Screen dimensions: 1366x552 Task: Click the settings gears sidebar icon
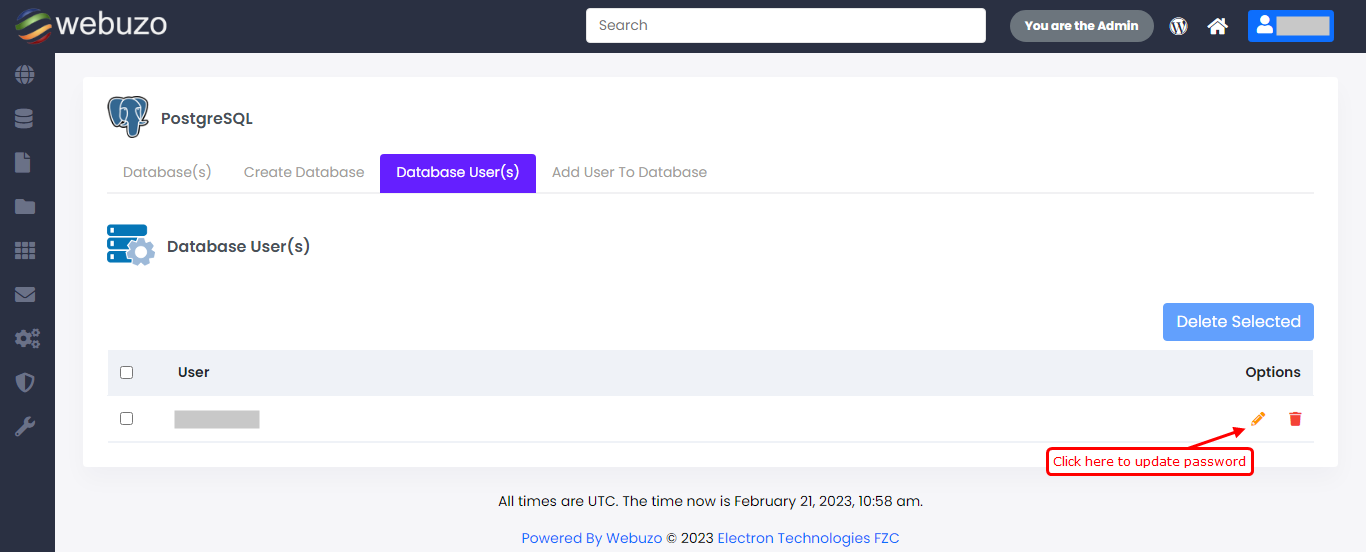coord(26,339)
